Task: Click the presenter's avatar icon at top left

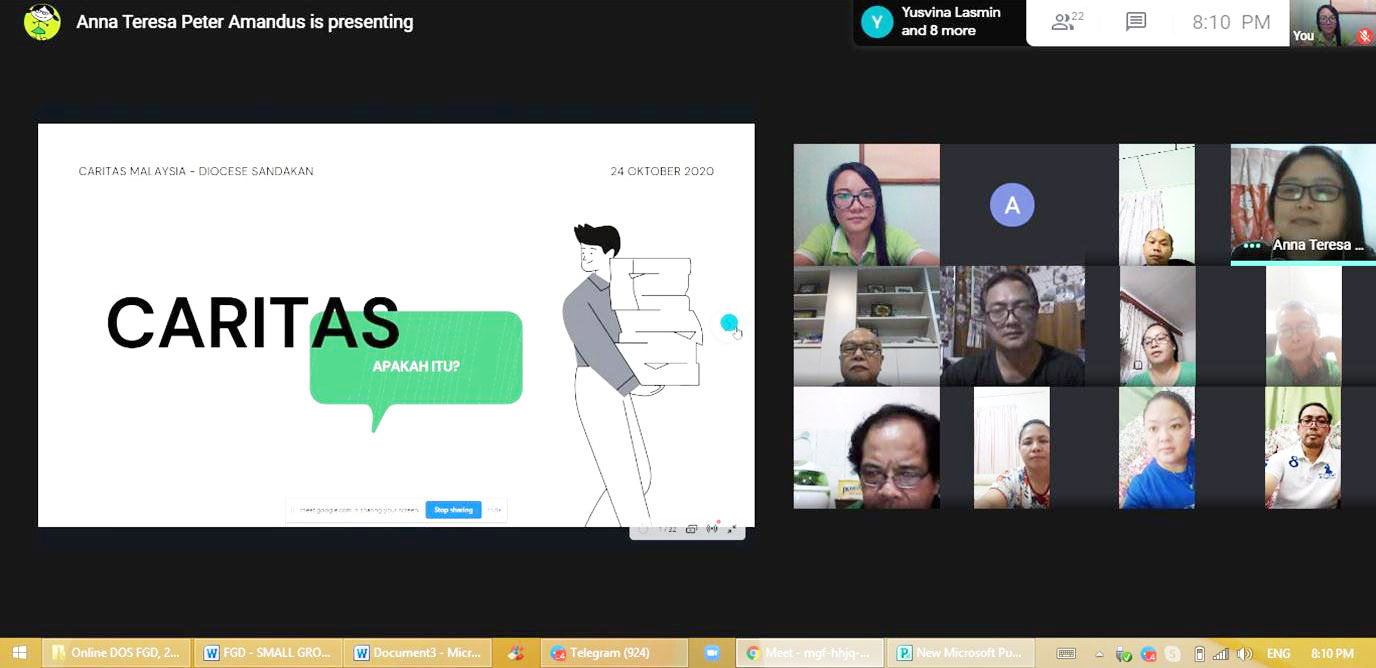Action: click(x=42, y=22)
